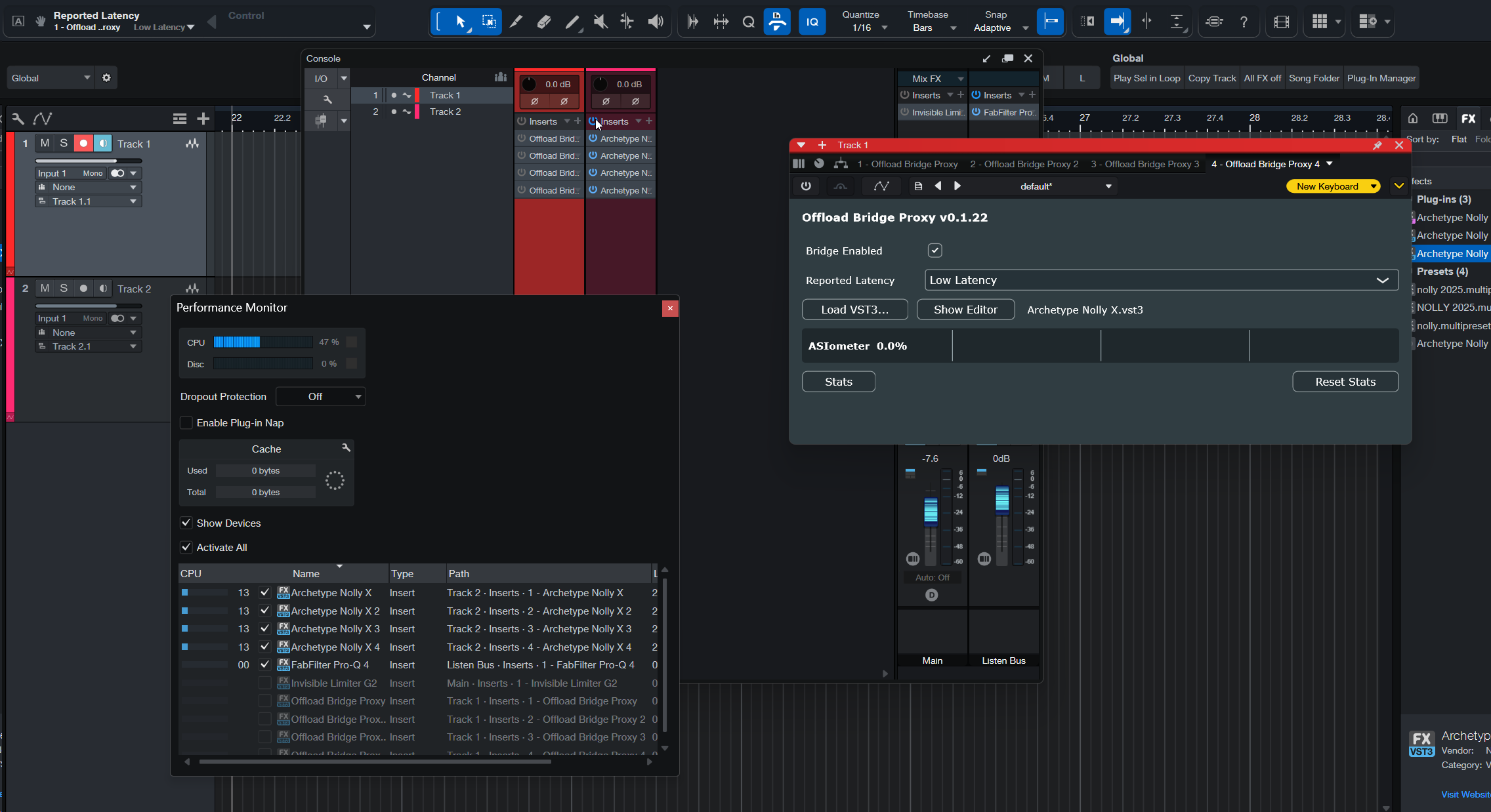The height and width of the screenshot is (812, 1491).
Task: Click the Q quantize icon
Action: coord(748,22)
